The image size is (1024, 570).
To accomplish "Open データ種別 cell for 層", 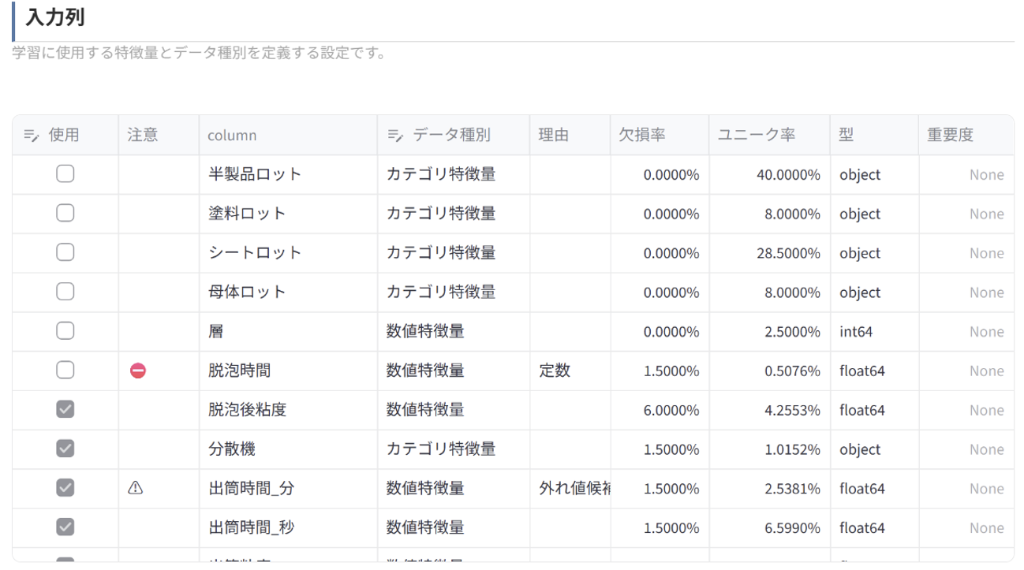I will click(453, 331).
